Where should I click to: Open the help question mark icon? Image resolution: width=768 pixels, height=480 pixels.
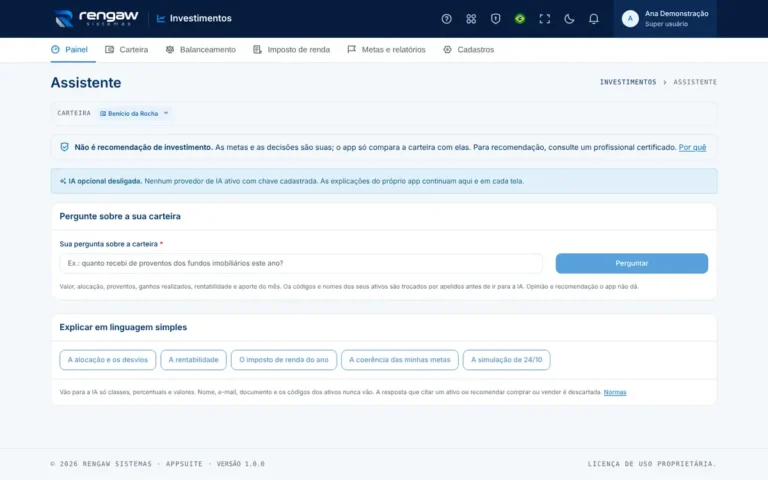[446, 19]
